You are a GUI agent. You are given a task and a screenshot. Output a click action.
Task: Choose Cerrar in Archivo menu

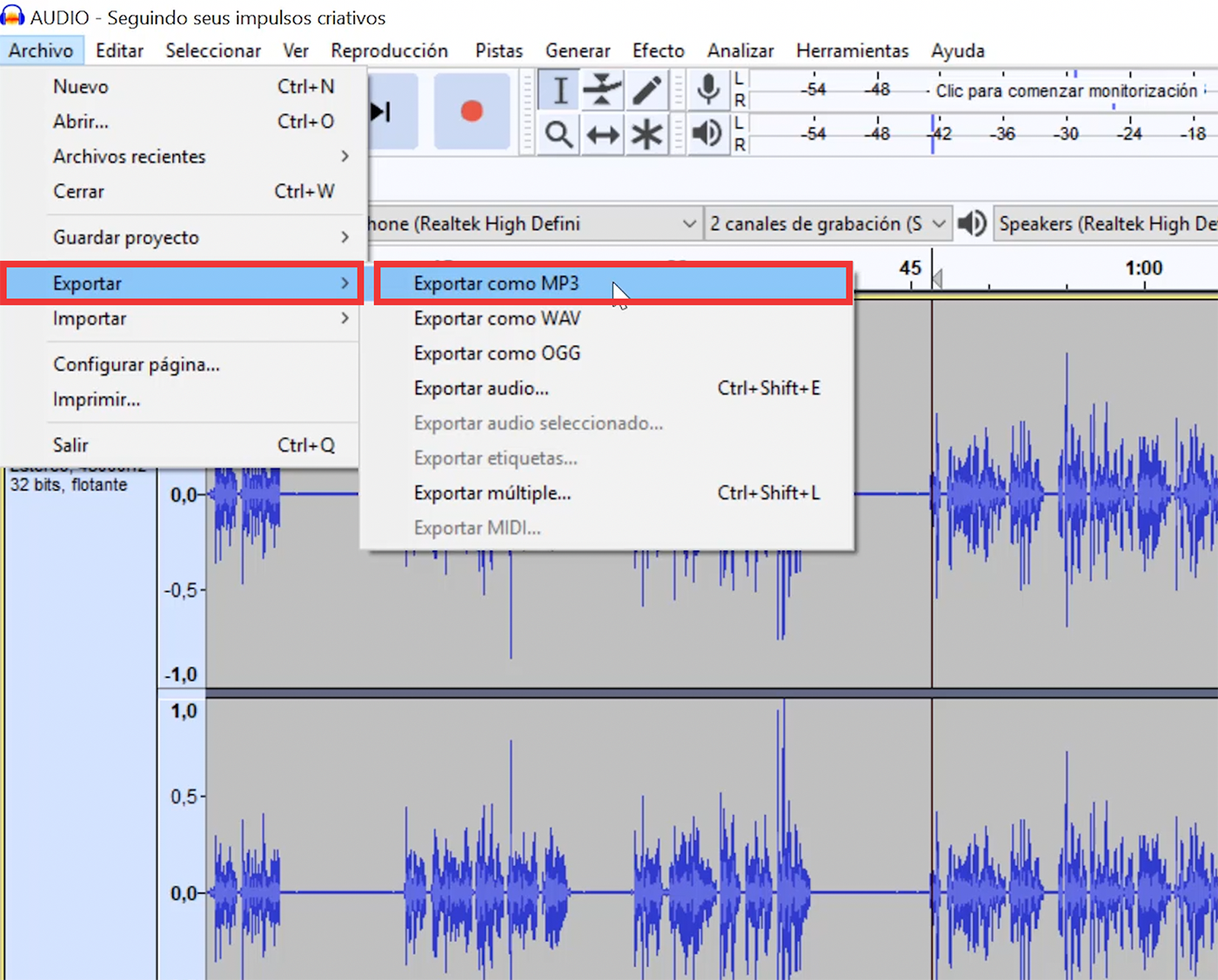[183, 190]
